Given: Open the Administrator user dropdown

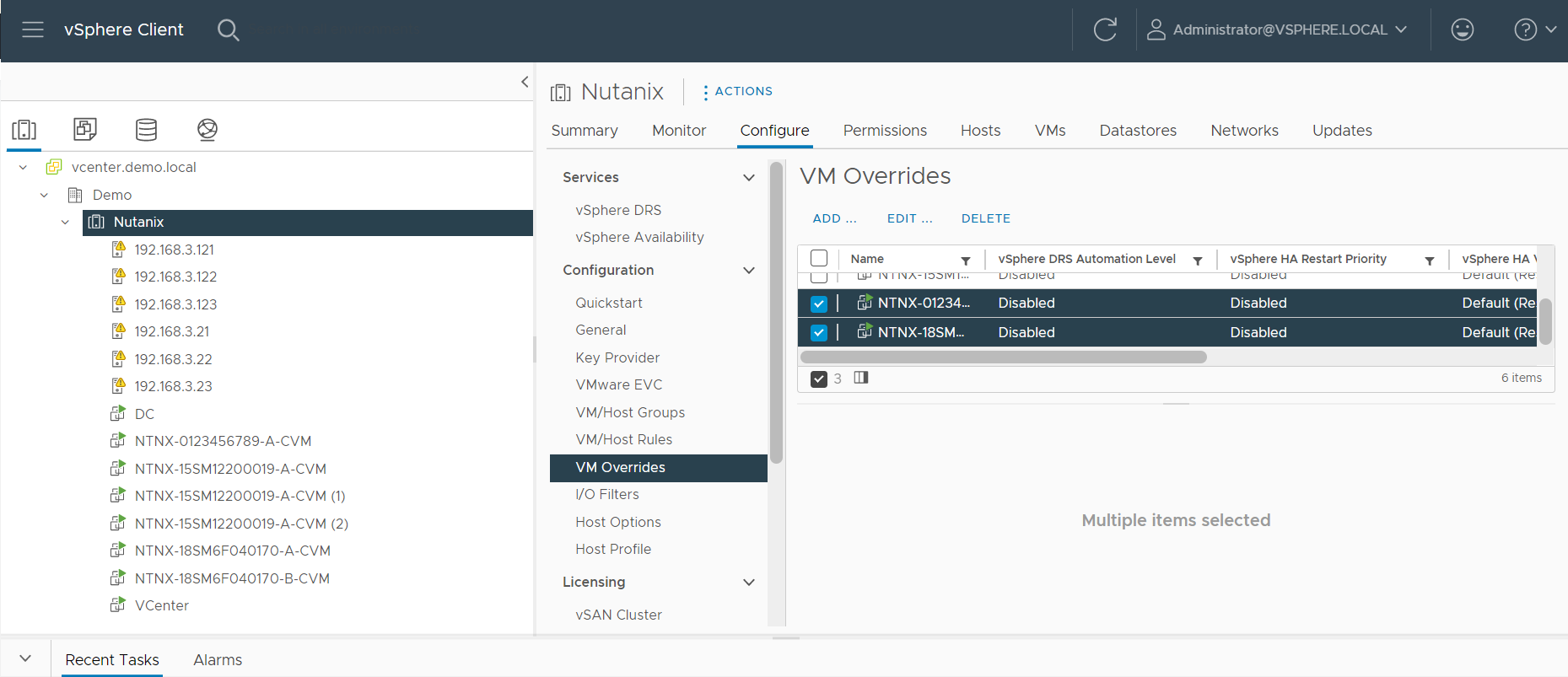Looking at the screenshot, I should [x=1277, y=30].
